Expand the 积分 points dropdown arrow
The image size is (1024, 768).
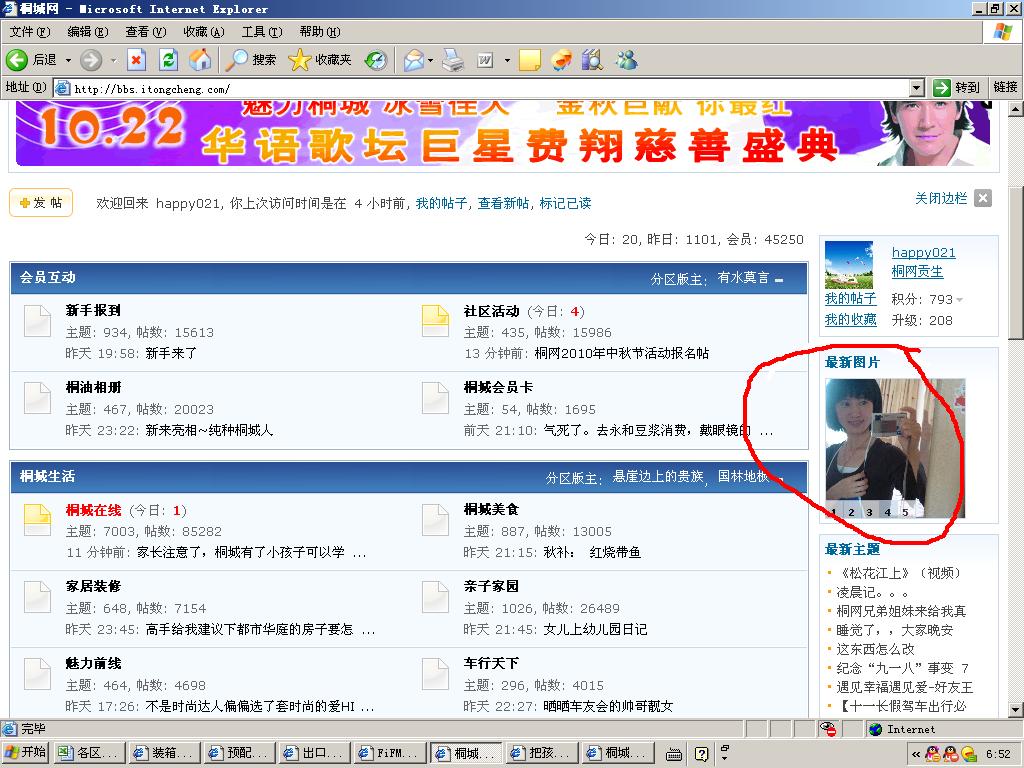[960, 300]
